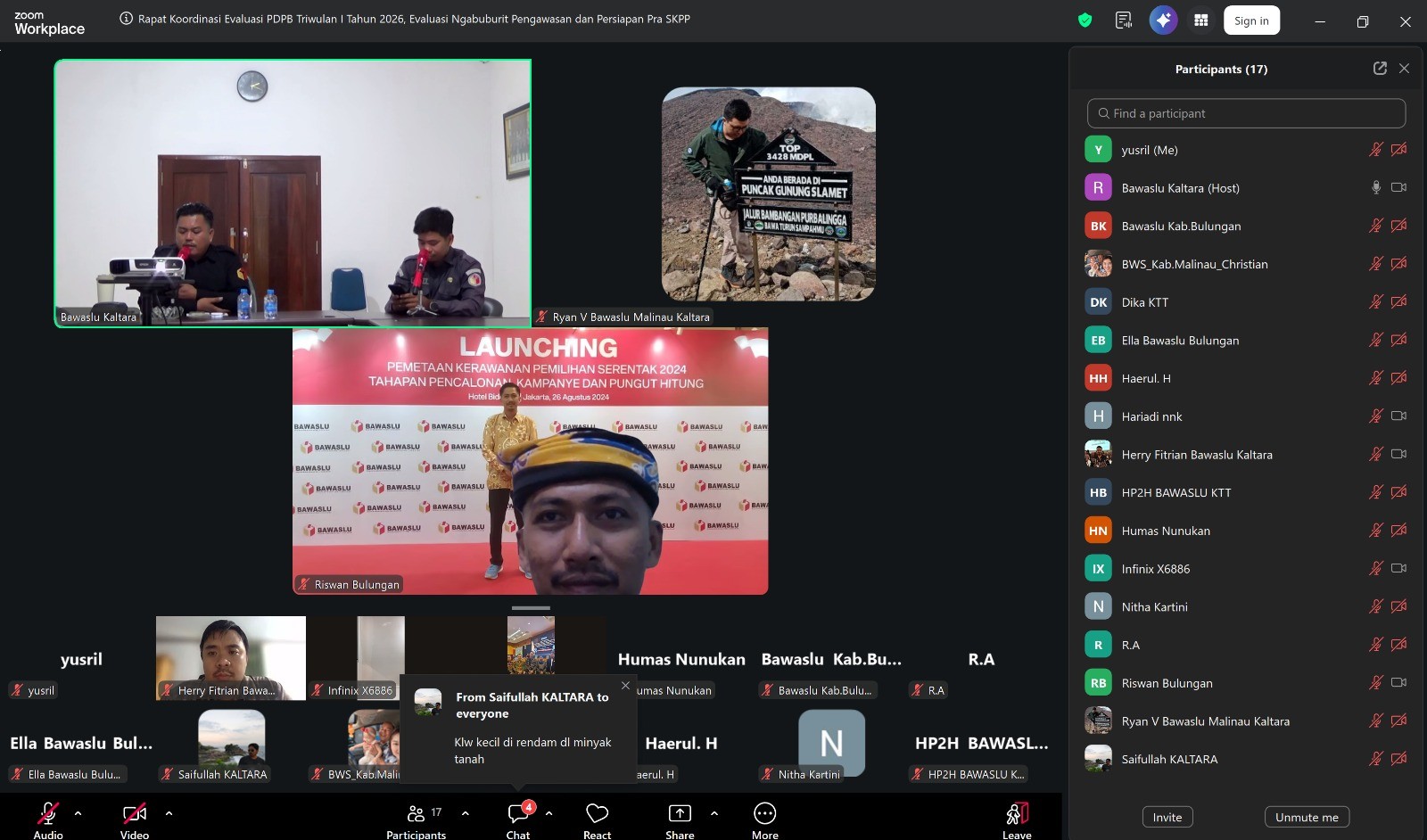Click the Find a participant search field
Image resolution: width=1427 pixels, height=840 pixels.
click(1246, 113)
